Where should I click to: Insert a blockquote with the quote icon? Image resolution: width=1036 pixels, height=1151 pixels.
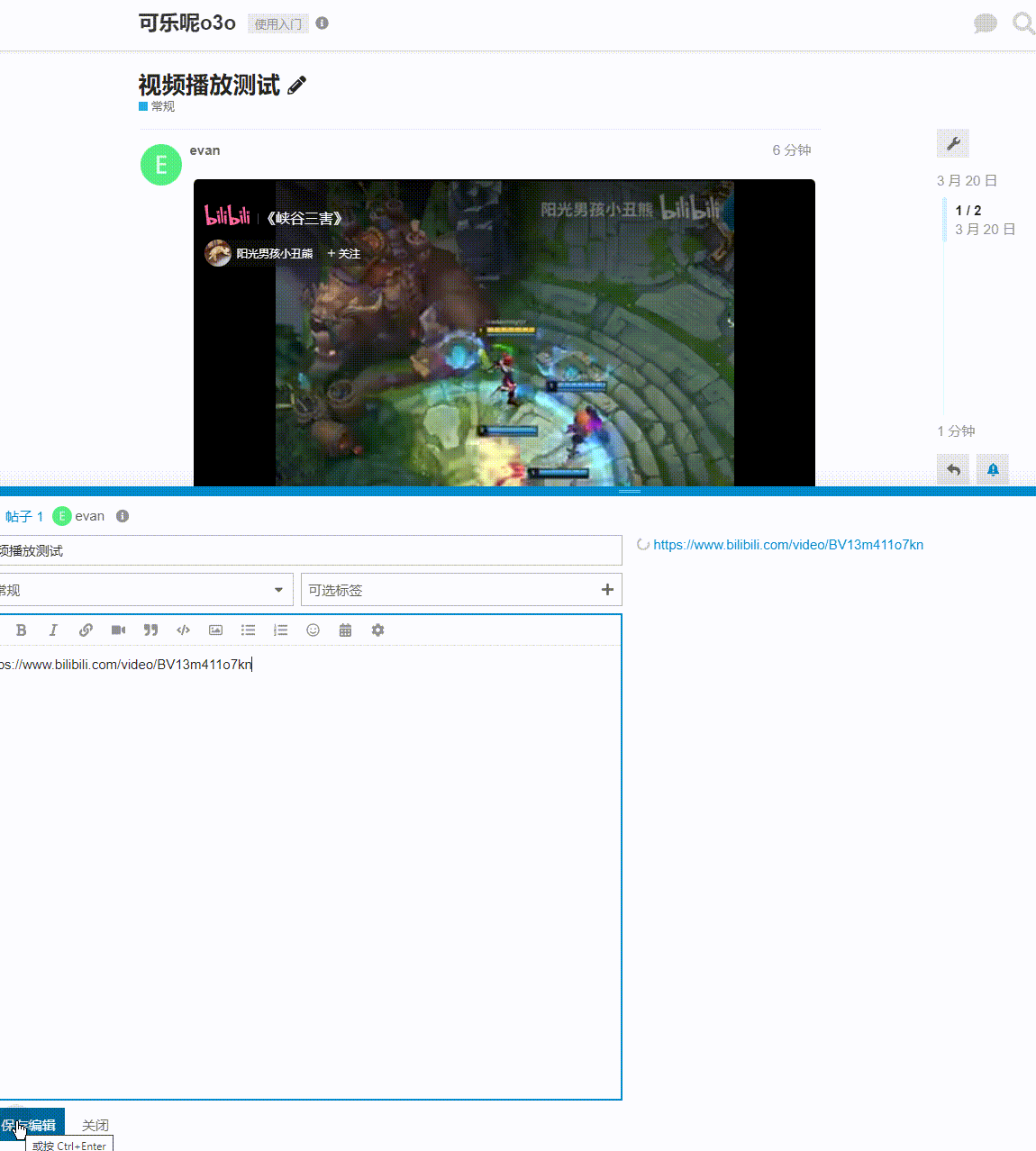(150, 630)
